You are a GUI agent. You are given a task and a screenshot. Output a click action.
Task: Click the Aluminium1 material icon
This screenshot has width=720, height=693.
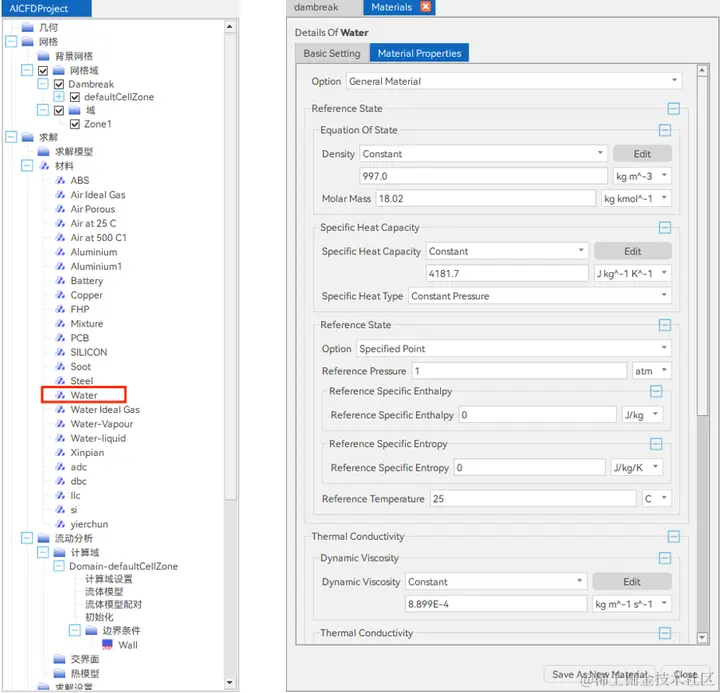click(60, 266)
